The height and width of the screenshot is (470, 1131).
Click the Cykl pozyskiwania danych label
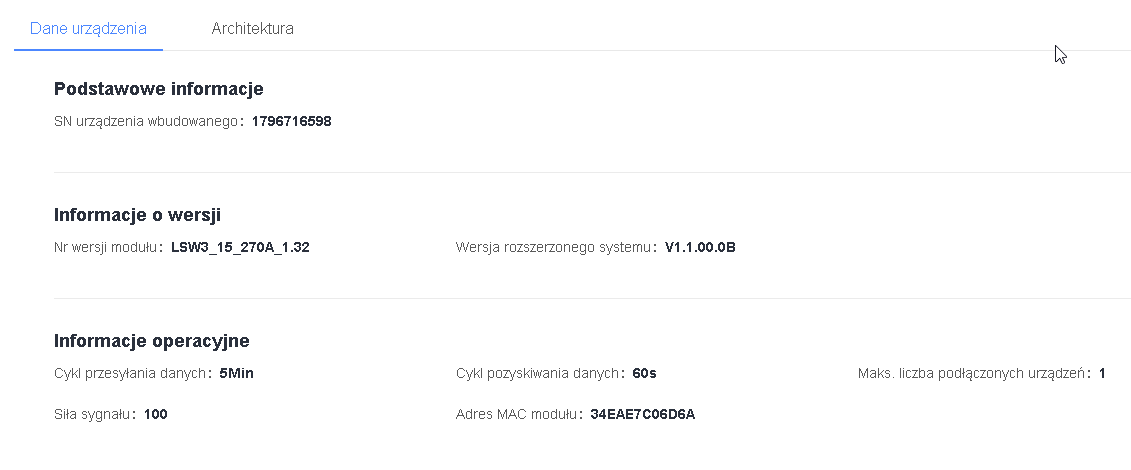(x=540, y=374)
